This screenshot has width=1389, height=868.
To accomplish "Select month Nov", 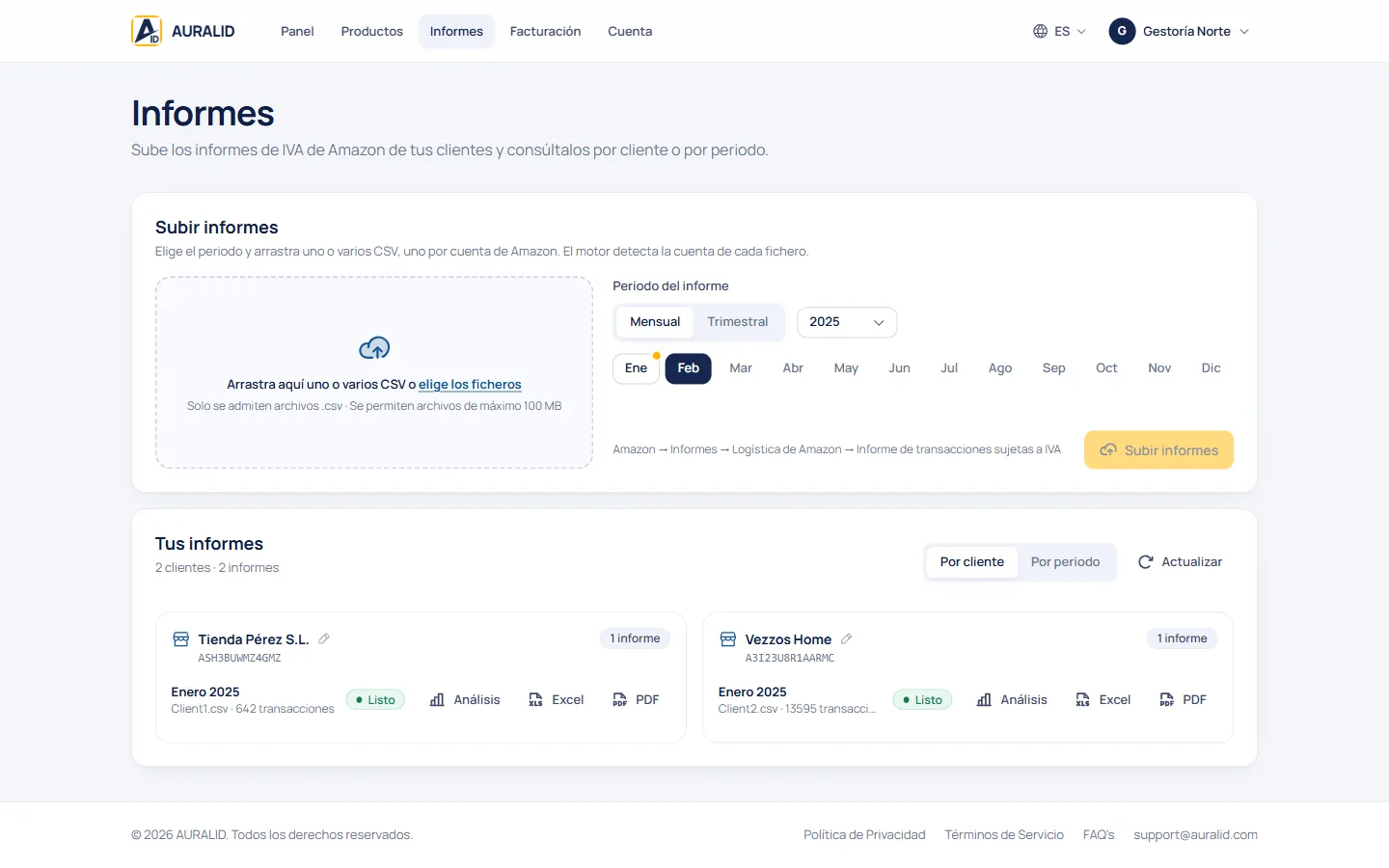I will pos(1159,368).
